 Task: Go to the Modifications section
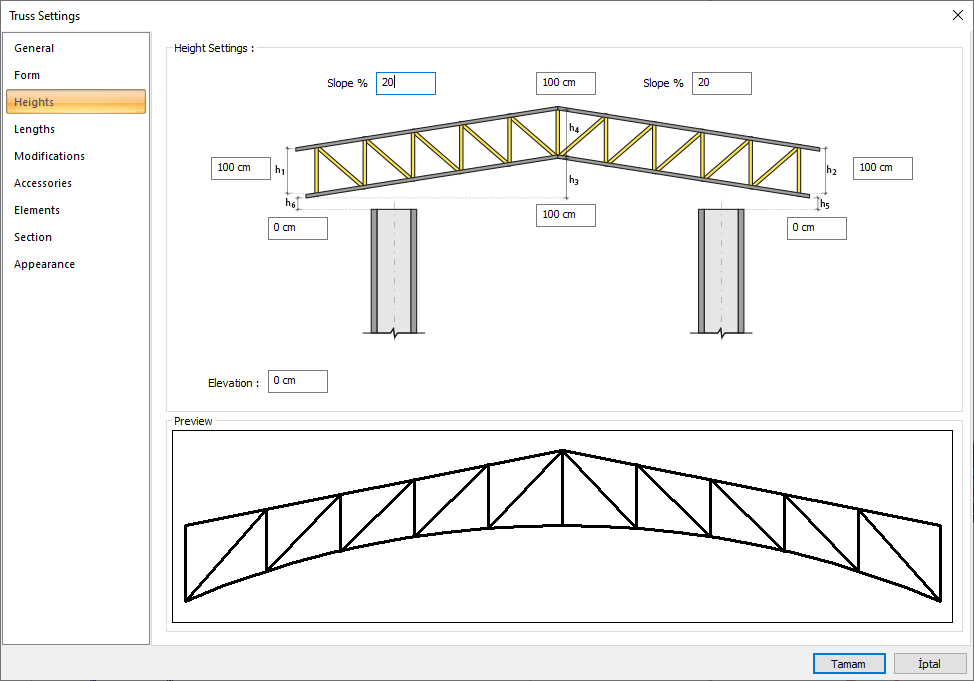(49, 155)
